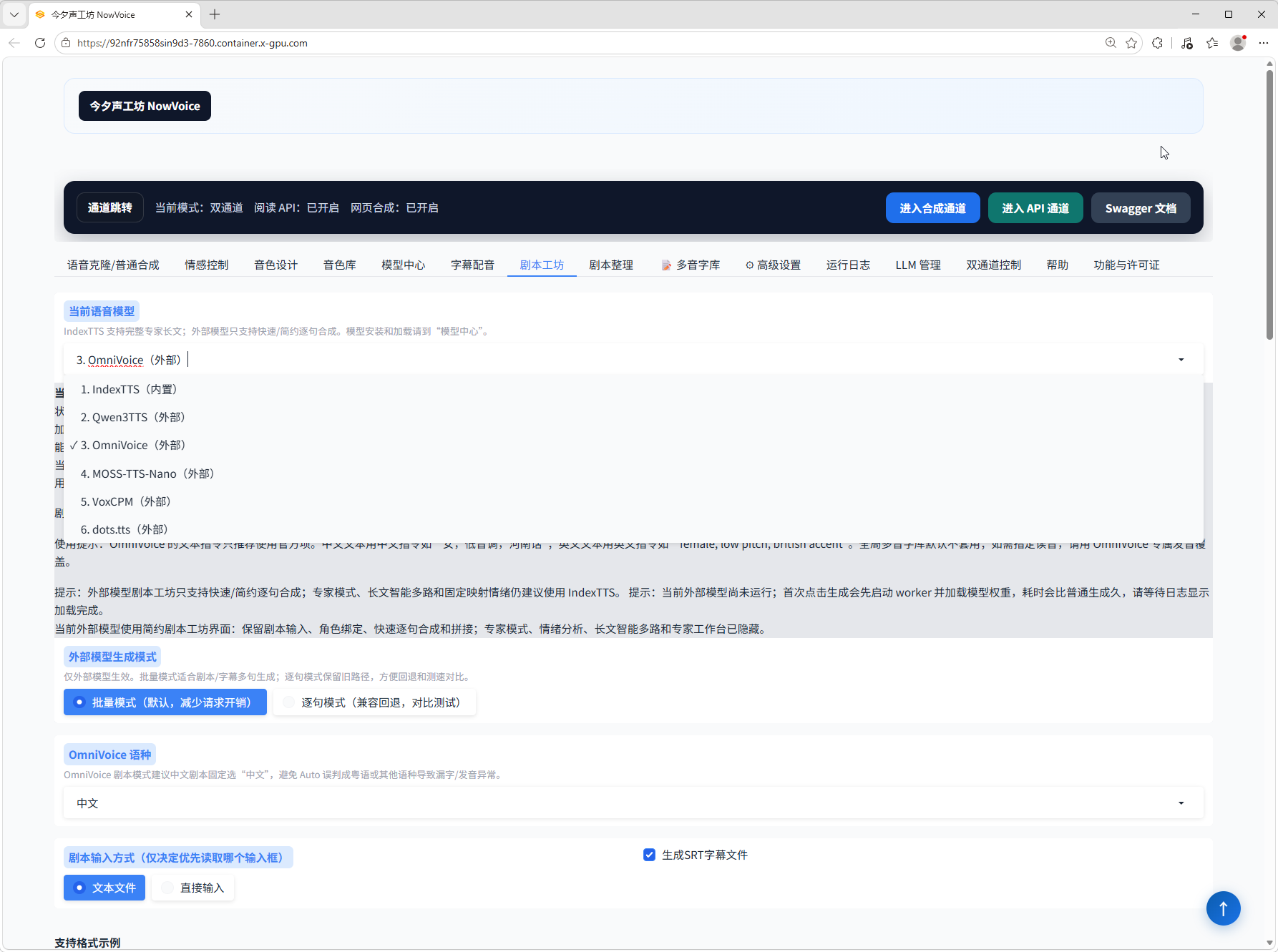This screenshot has height=952, width=1278.
Task: Choose 1. IndexTTS（内置）option
Action: (633, 389)
